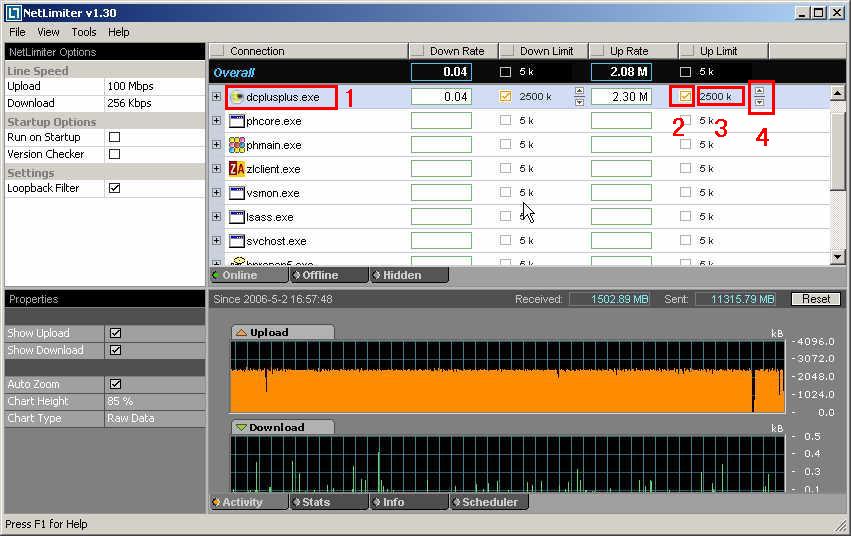Open the Scheduler tab

[490, 502]
